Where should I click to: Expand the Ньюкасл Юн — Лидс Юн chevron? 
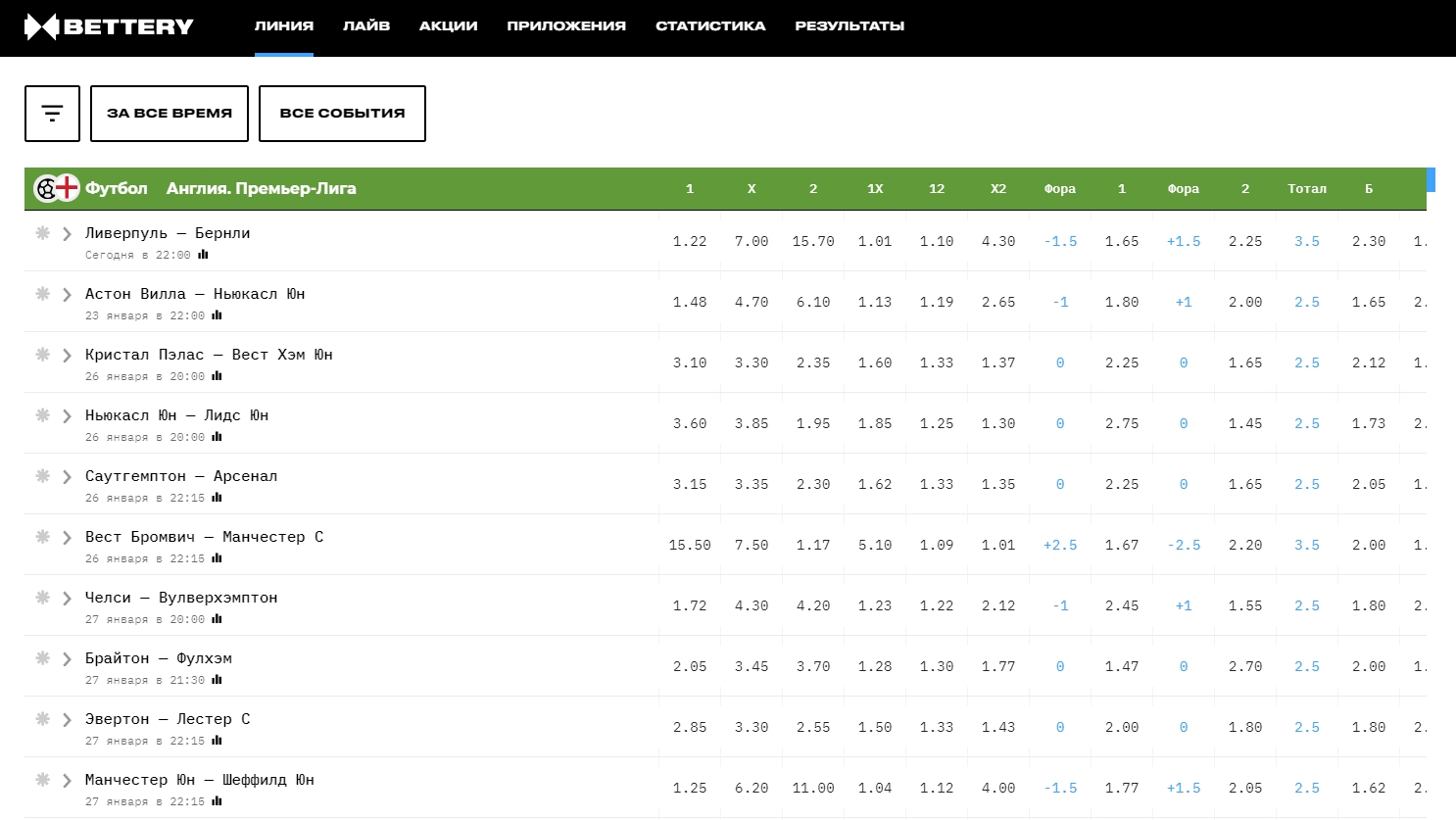[x=68, y=416]
